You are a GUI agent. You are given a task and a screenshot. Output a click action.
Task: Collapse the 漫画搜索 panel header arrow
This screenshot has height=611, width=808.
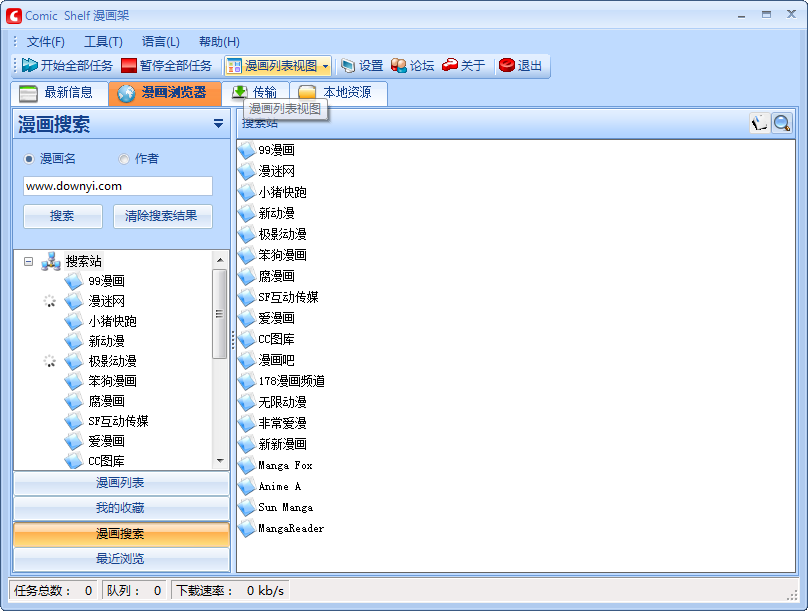(x=218, y=124)
